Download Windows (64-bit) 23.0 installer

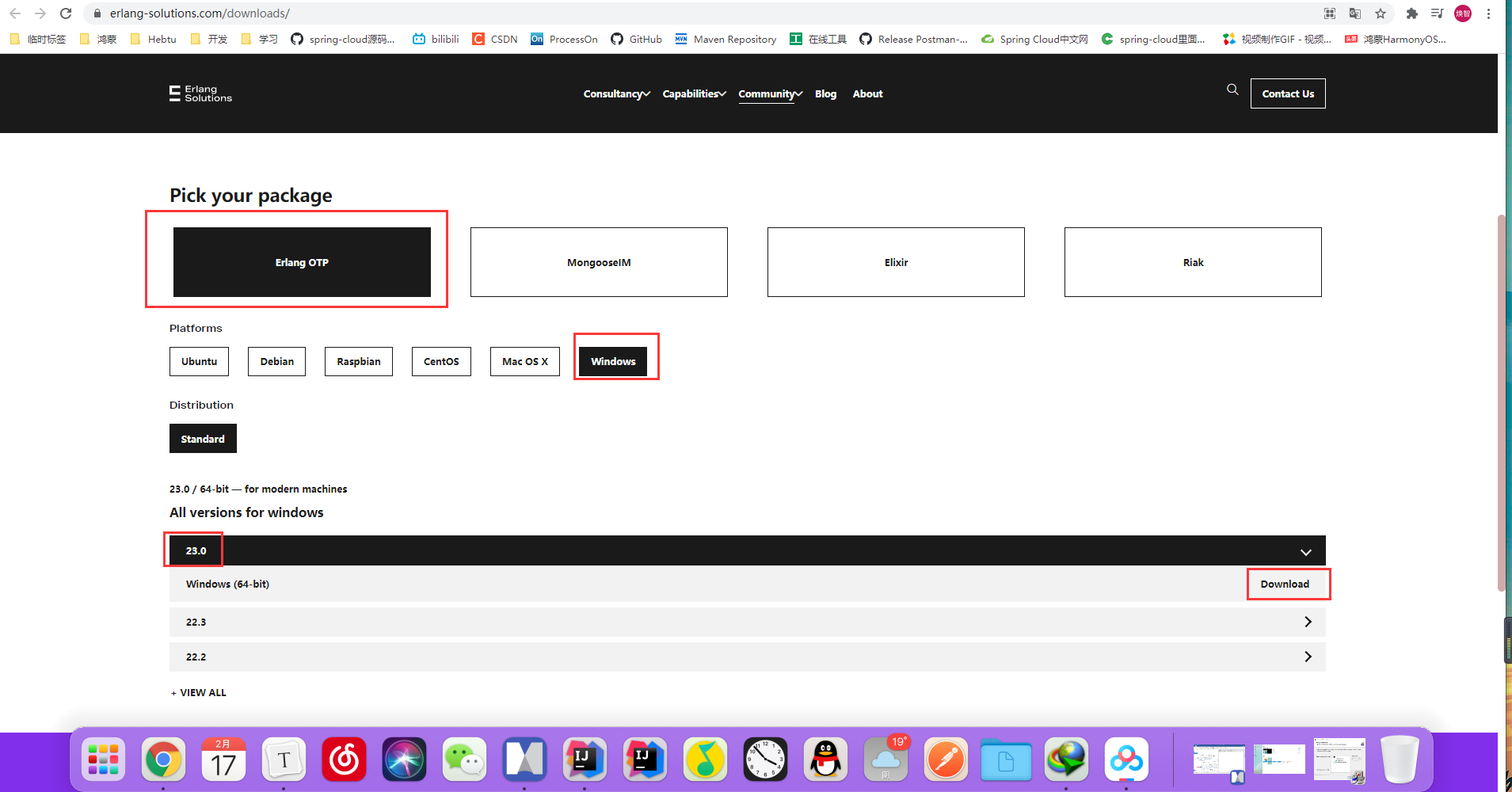(x=1285, y=584)
